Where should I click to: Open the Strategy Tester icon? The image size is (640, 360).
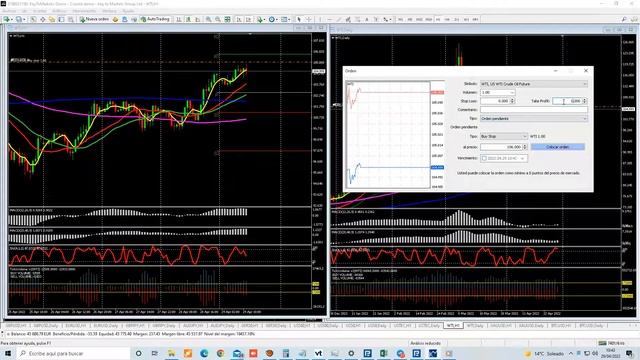coord(71,19)
